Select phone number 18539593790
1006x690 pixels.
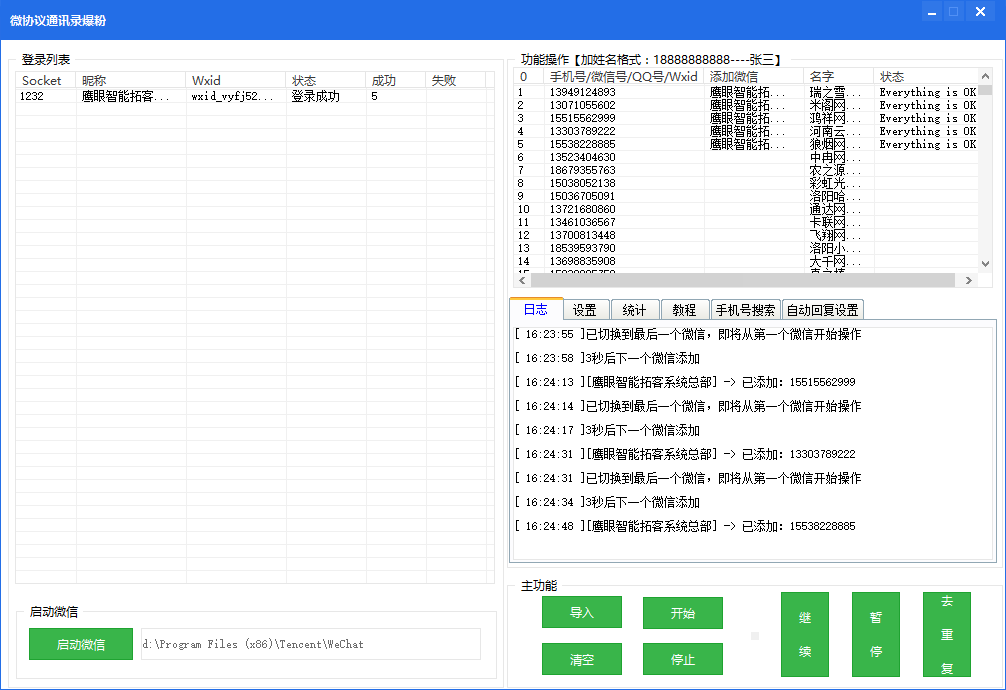(583, 248)
